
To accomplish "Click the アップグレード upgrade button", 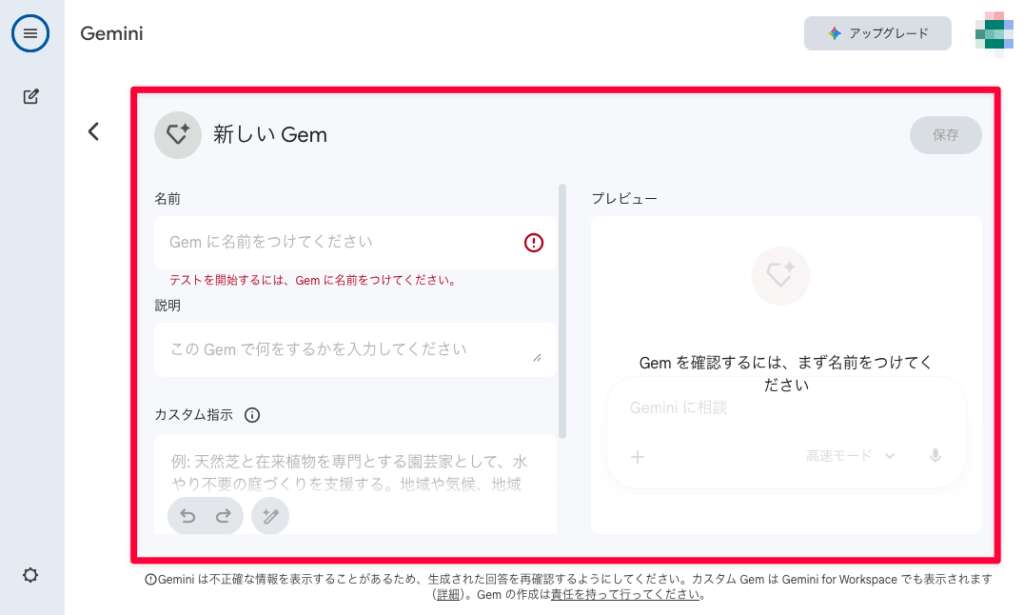I will [x=877, y=33].
